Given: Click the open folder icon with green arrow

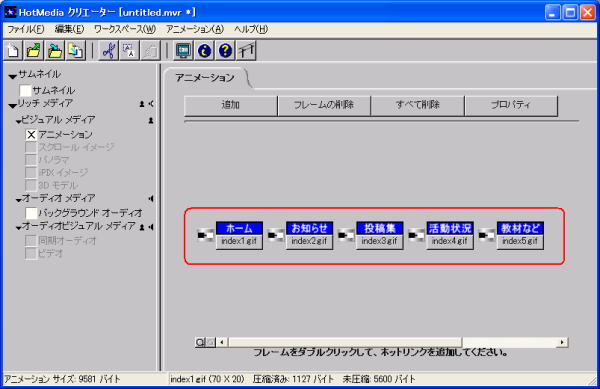Looking at the screenshot, I should [34, 50].
